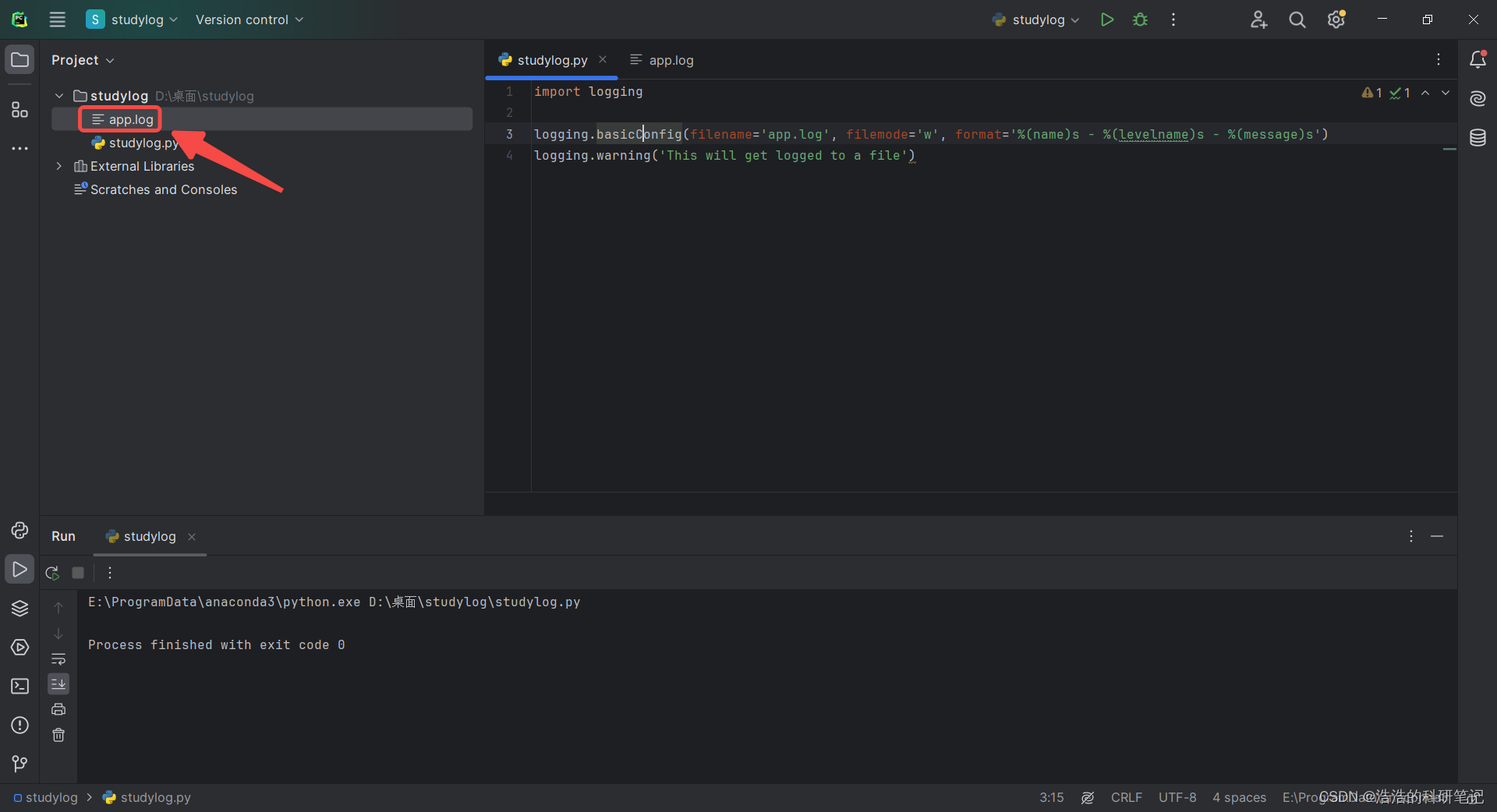Screen dimensions: 1497x812
Task: Open the Run tool window icon
Action: 19,570
